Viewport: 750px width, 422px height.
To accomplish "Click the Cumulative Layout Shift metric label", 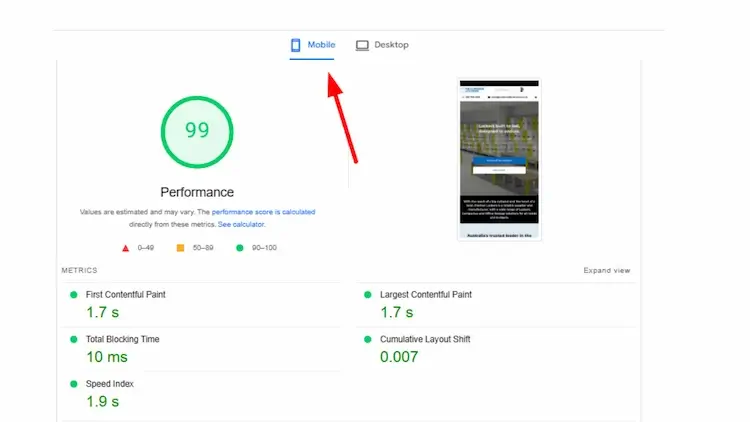I will (x=426, y=339).
